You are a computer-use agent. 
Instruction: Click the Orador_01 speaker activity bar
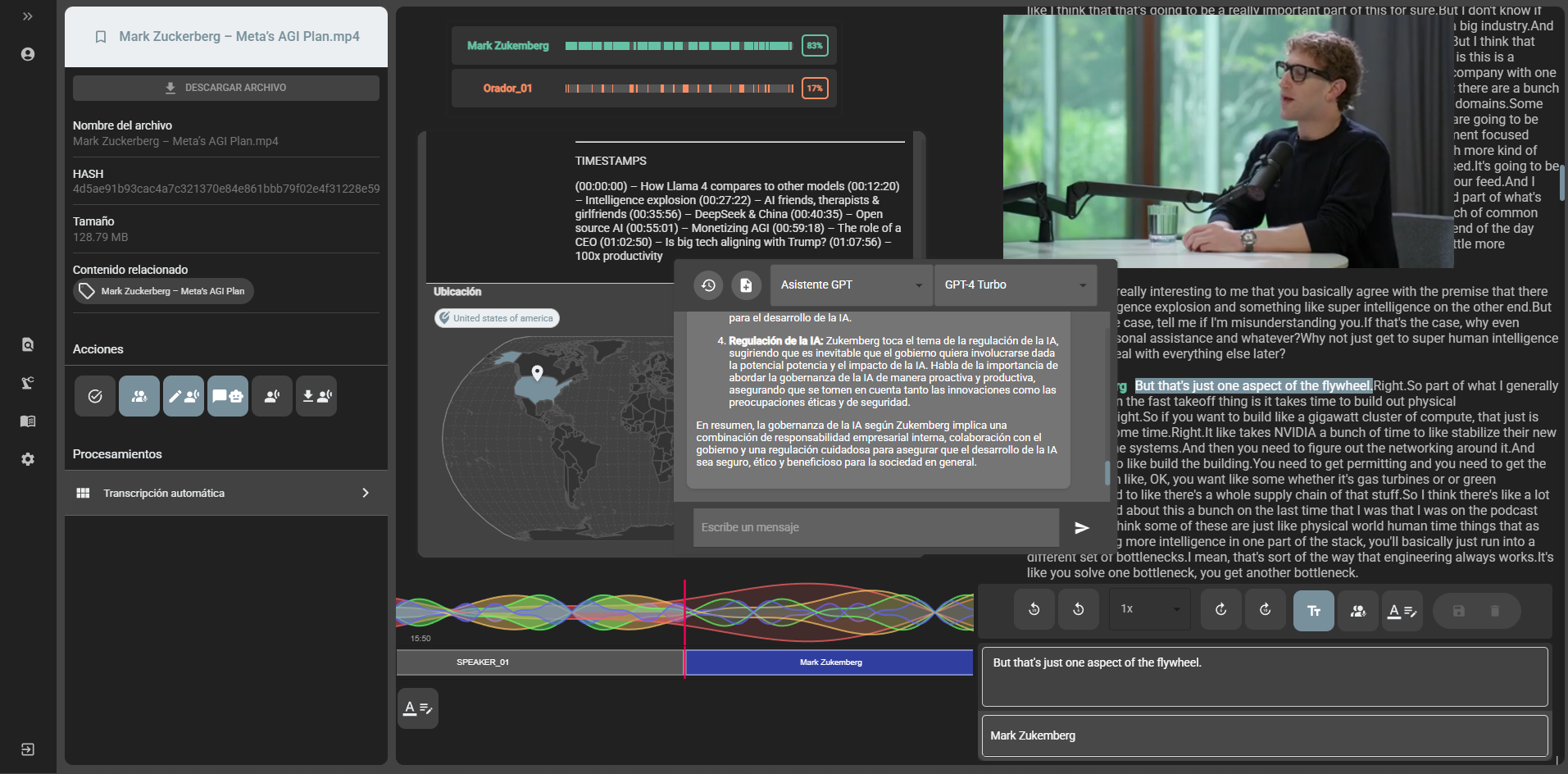click(x=679, y=89)
